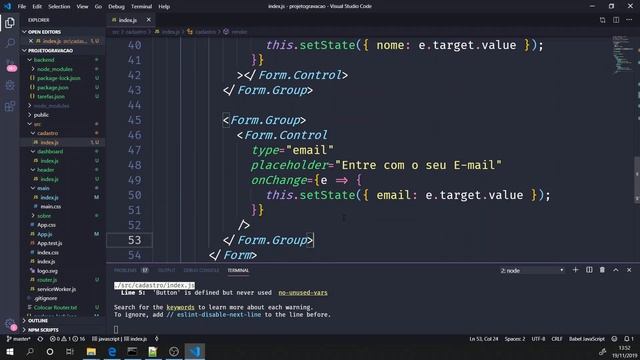
Task: Collapse the Open Editors section
Action: (x=63, y=32)
